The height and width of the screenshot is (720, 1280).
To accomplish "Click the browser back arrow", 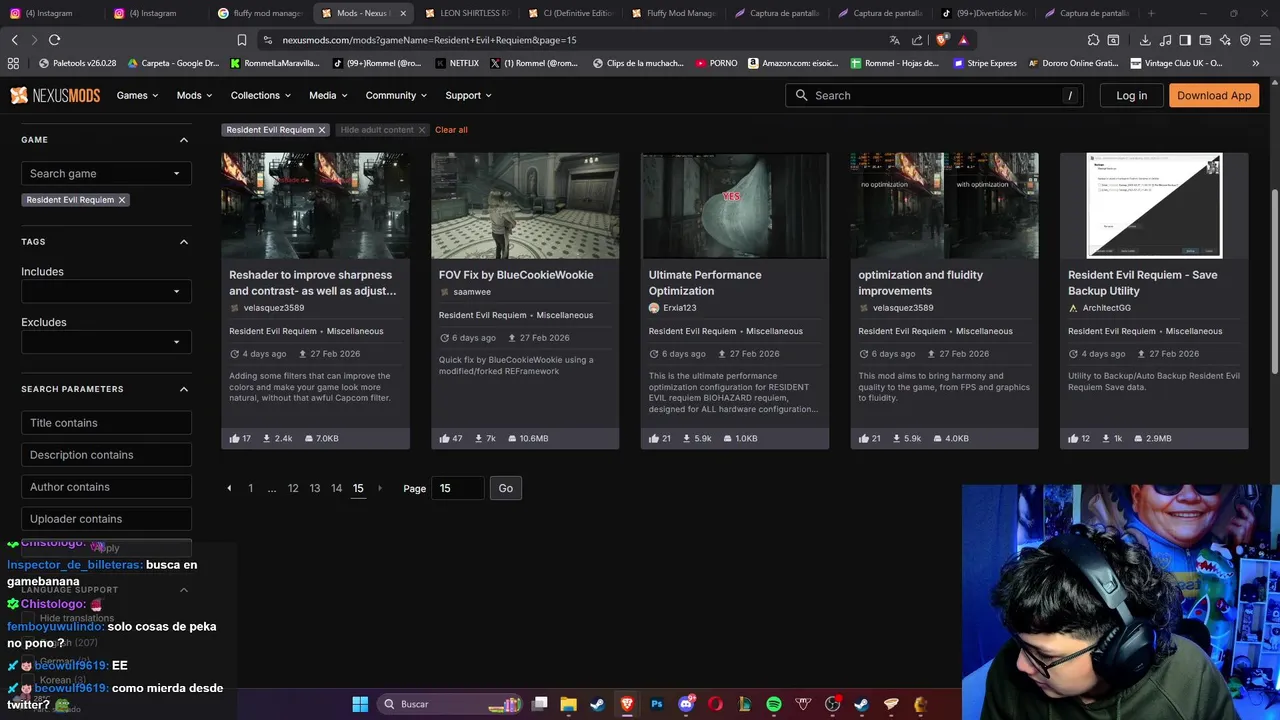I will [x=14, y=40].
